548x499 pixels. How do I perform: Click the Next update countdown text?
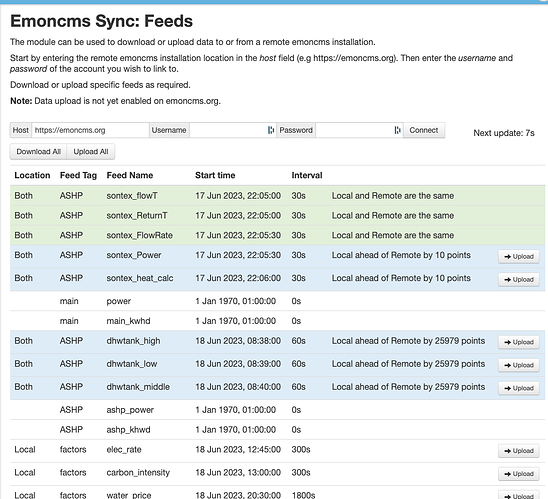click(504, 133)
